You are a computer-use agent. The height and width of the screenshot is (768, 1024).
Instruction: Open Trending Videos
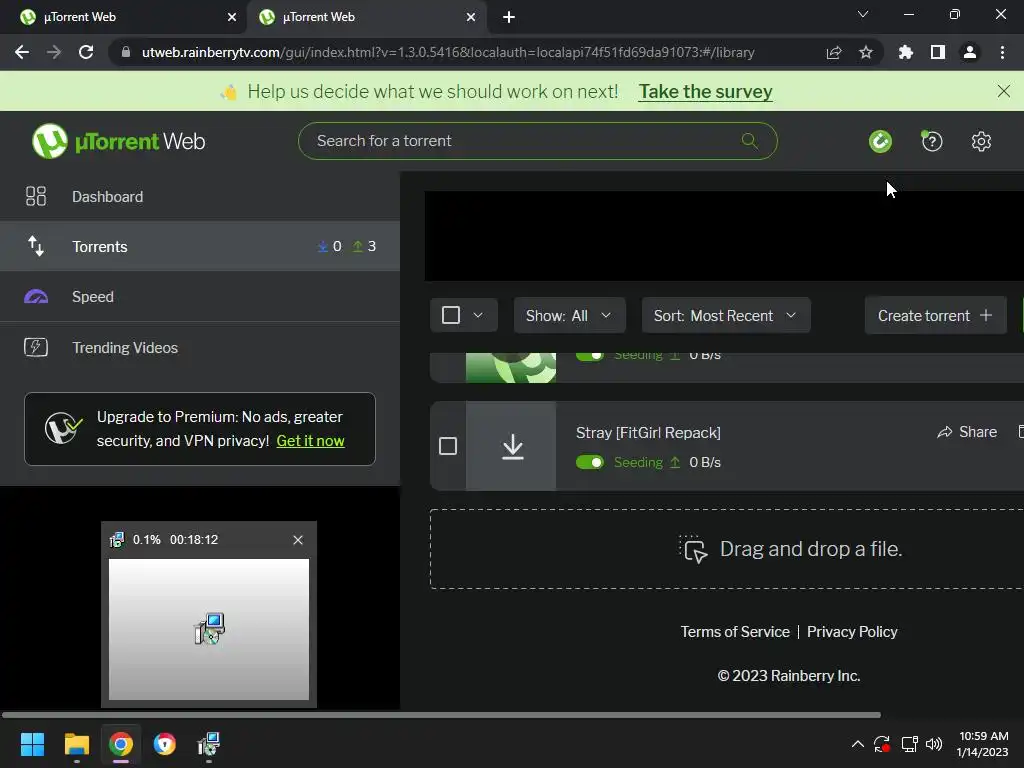(200, 347)
